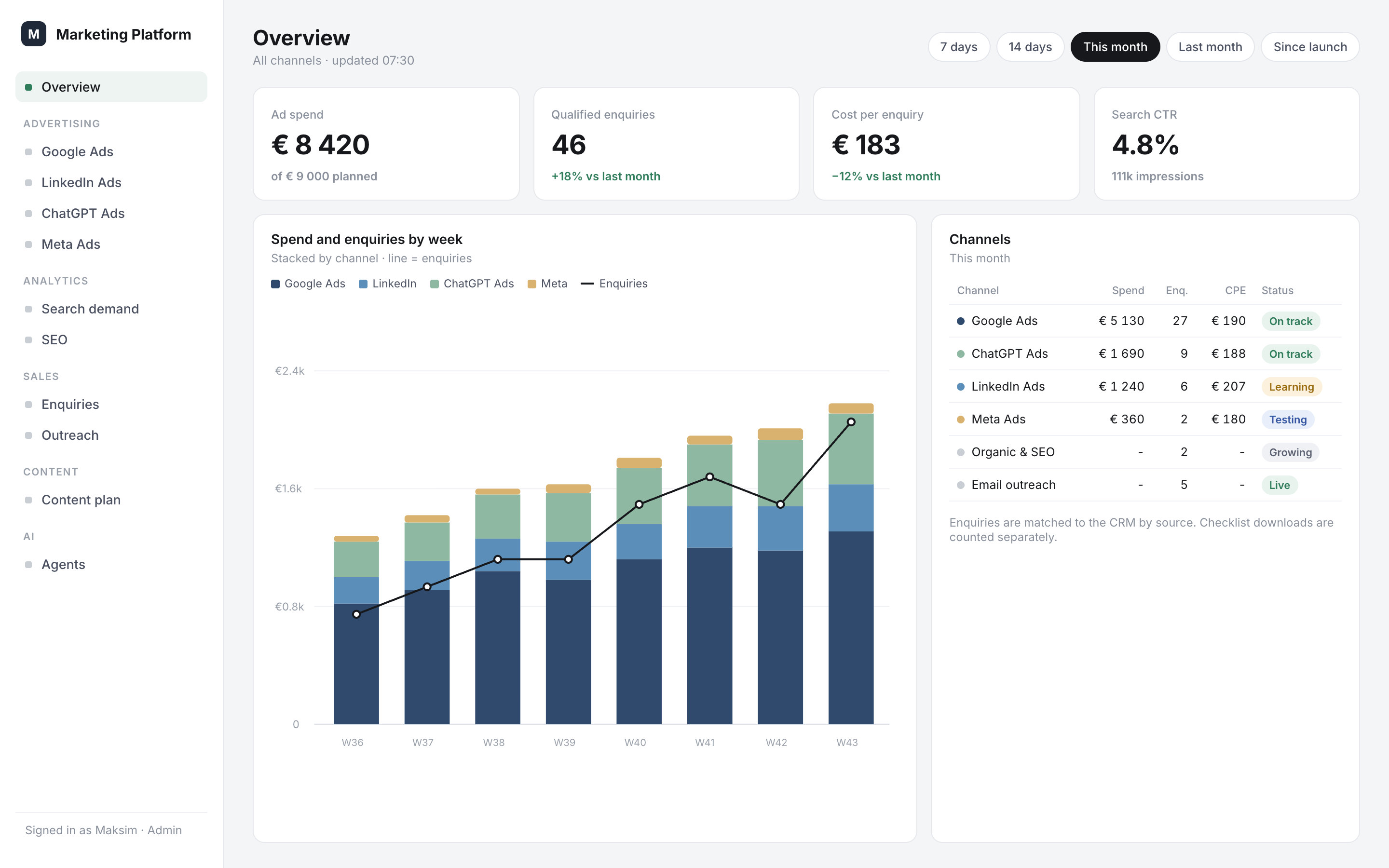The image size is (1389, 868).
Task: Click the Cost per enquiry € 183 value
Action: pyautogui.click(x=866, y=145)
